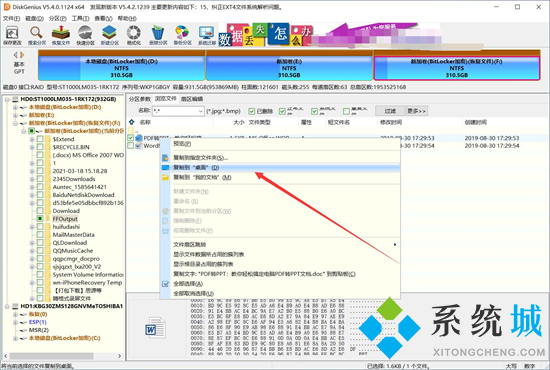
Task: Expand the $Extend folder node
Action: [32, 139]
